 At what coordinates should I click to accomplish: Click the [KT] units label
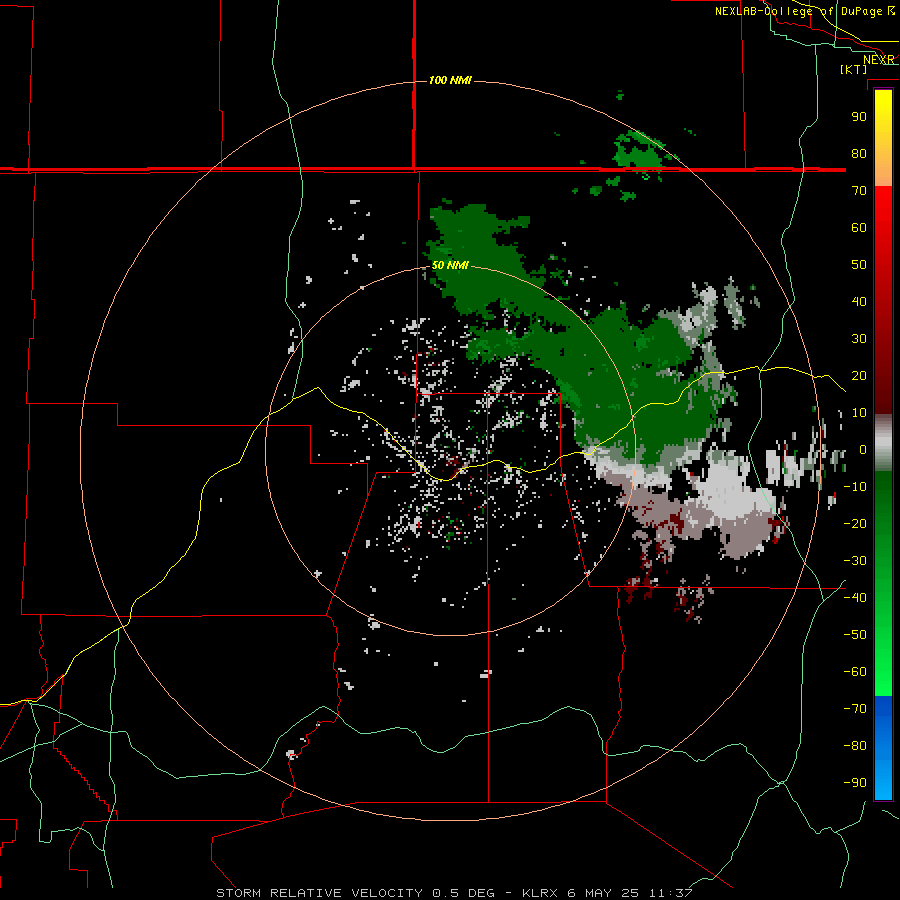pos(854,69)
